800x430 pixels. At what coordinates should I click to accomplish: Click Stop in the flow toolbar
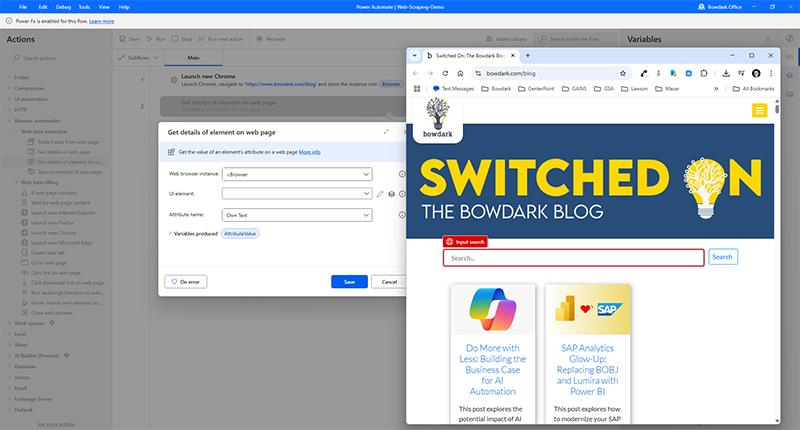click(x=182, y=39)
